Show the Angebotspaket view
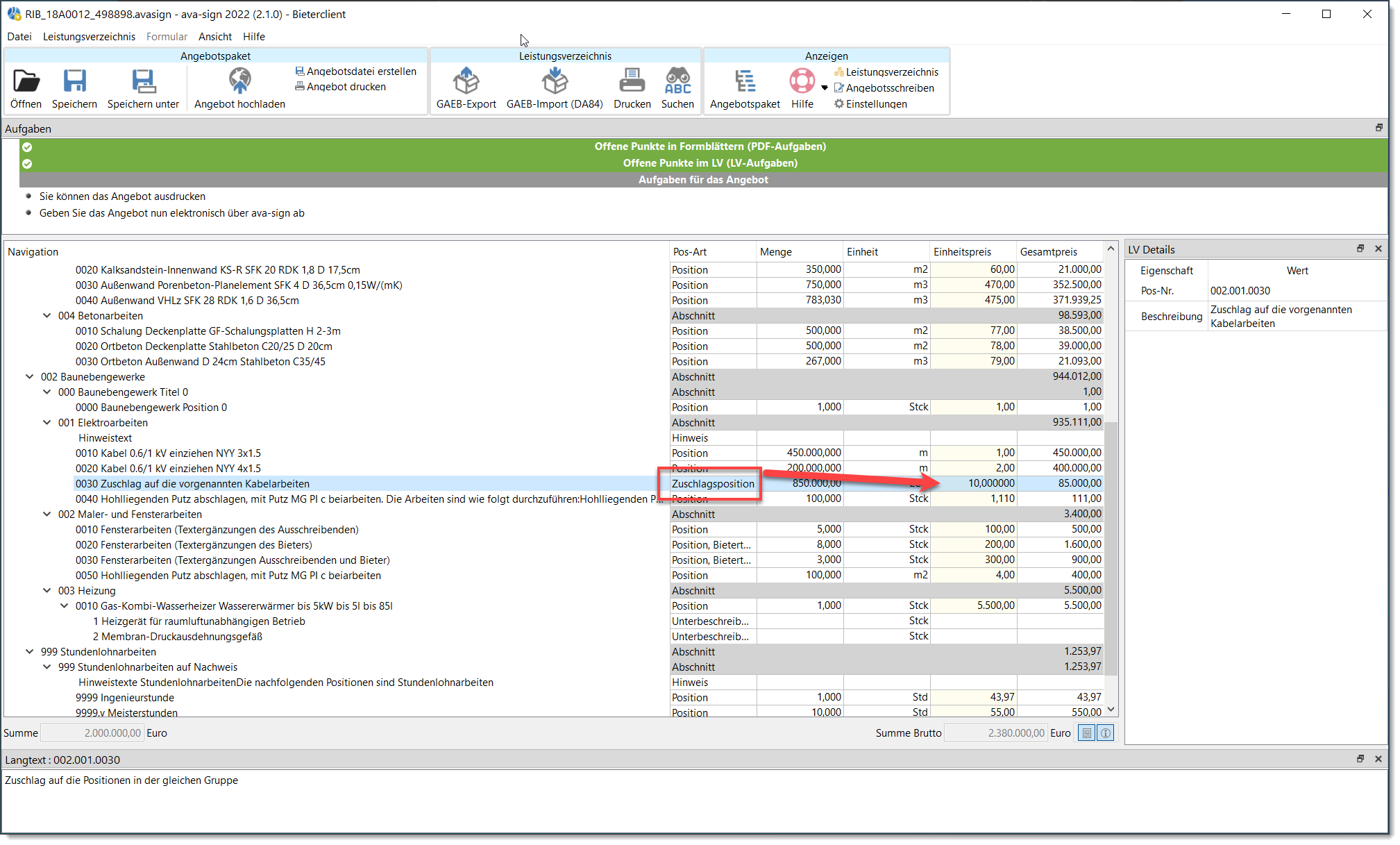Image resolution: width=1400 pixels, height=845 pixels. pos(745,89)
